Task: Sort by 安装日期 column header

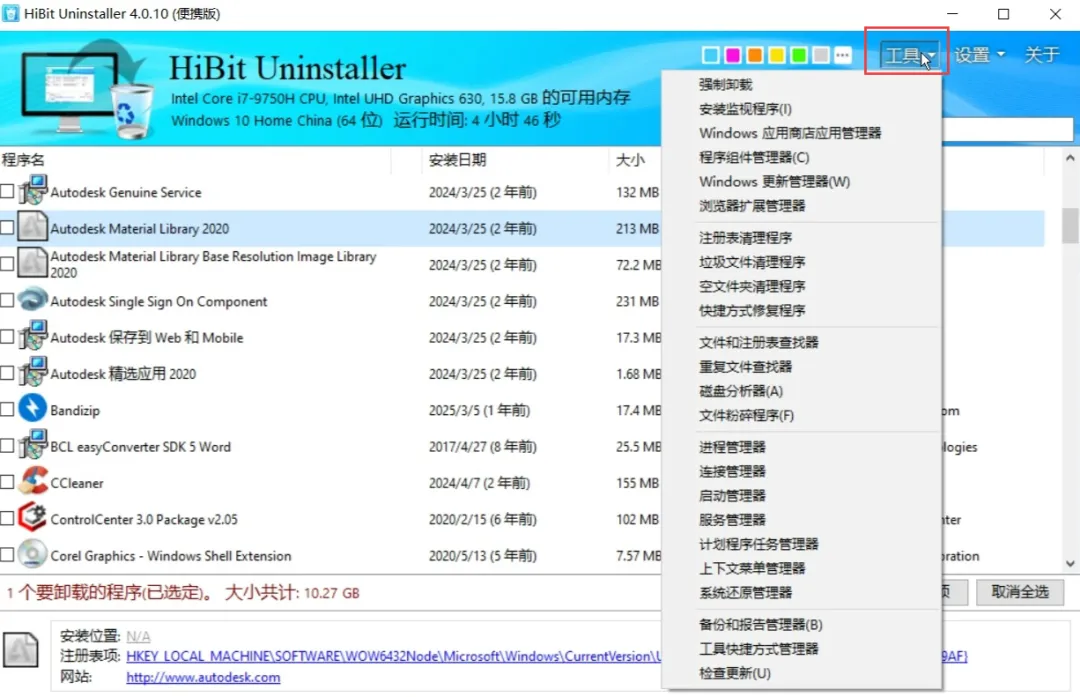Action: (x=457, y=160)
